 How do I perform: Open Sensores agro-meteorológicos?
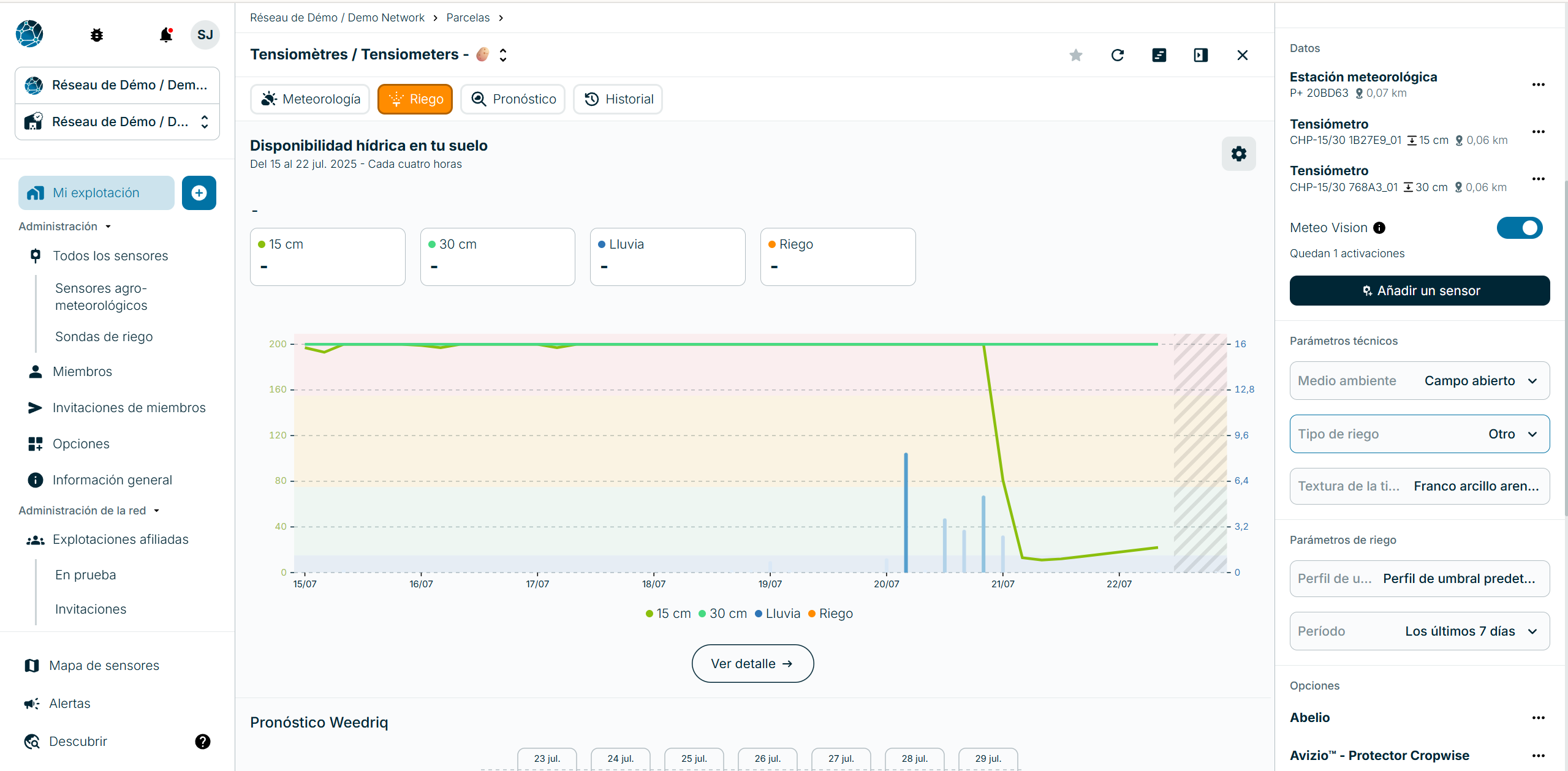pos(101,297)
